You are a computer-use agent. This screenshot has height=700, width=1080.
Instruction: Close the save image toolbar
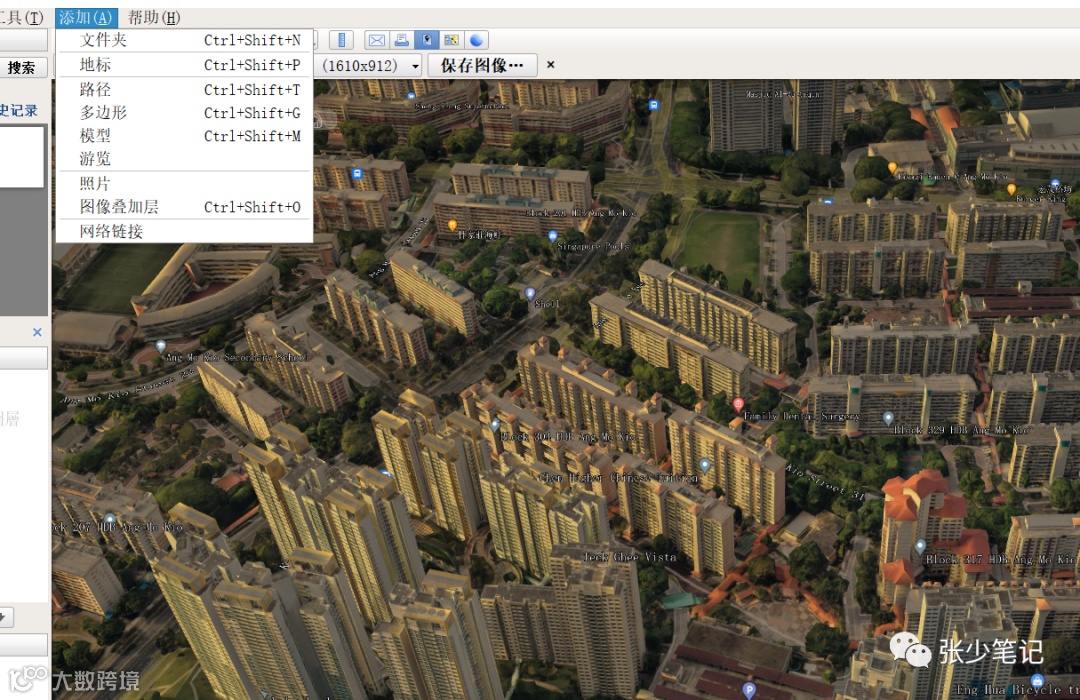(x=550, y=65)
